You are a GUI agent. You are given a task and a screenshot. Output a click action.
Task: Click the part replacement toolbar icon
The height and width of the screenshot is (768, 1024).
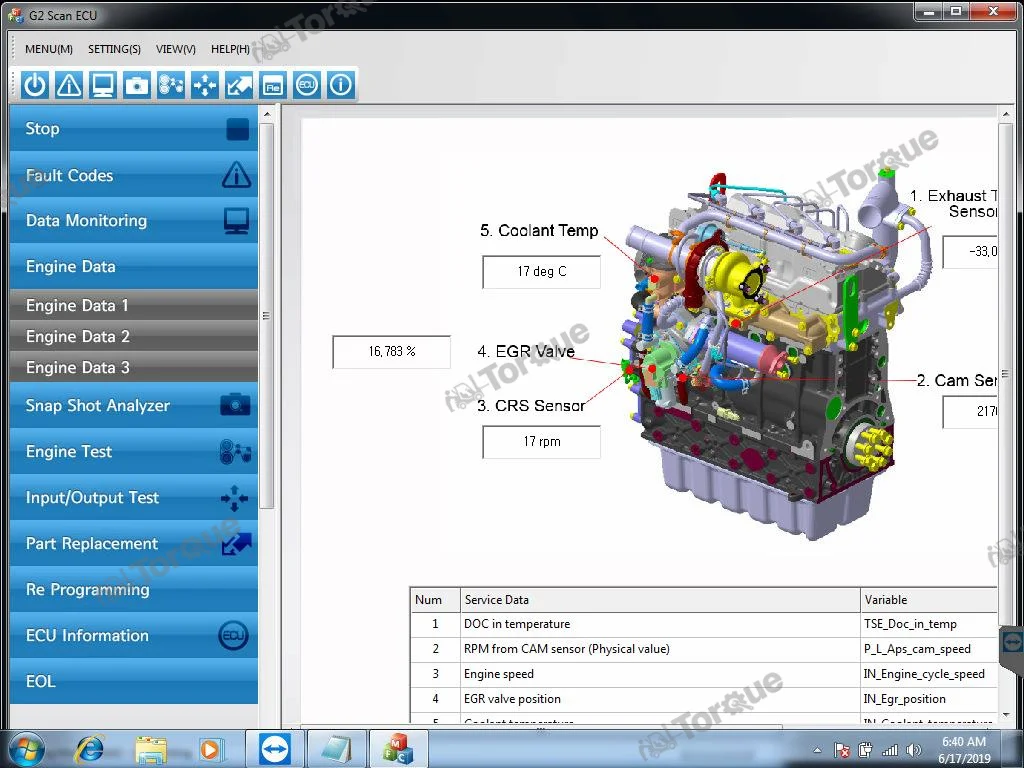point(238,85)
